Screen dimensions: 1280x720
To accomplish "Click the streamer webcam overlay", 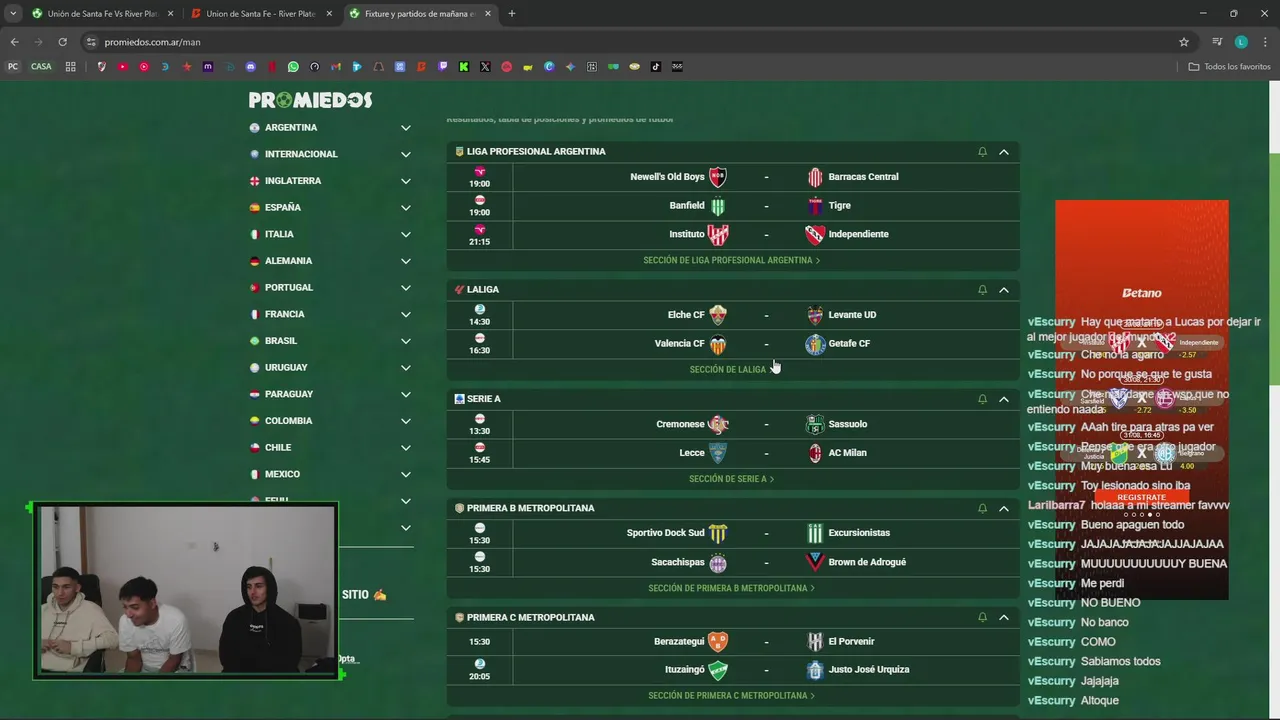I will tap(186, 591).
